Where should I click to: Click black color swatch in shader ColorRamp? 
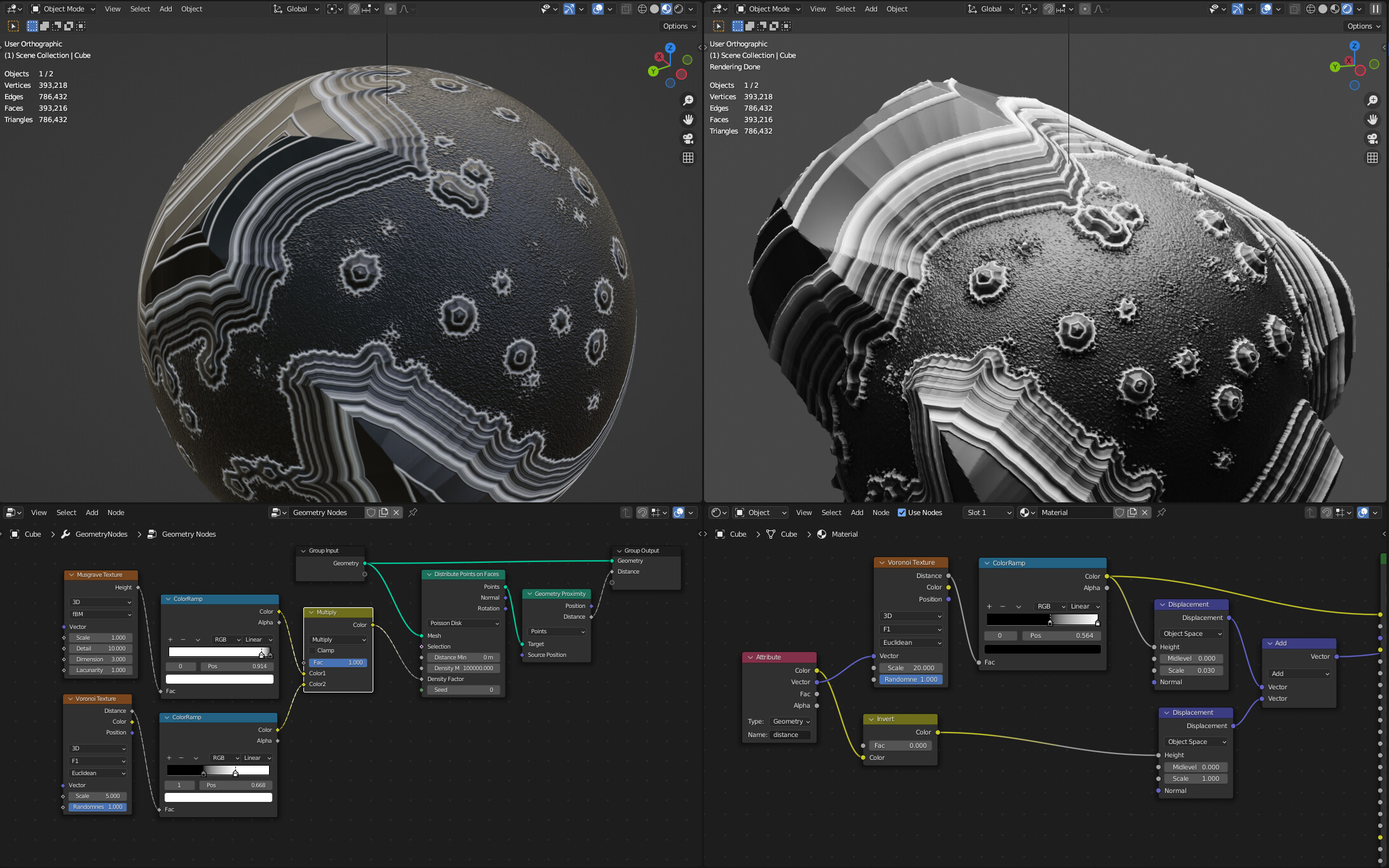coord(1042,649)
